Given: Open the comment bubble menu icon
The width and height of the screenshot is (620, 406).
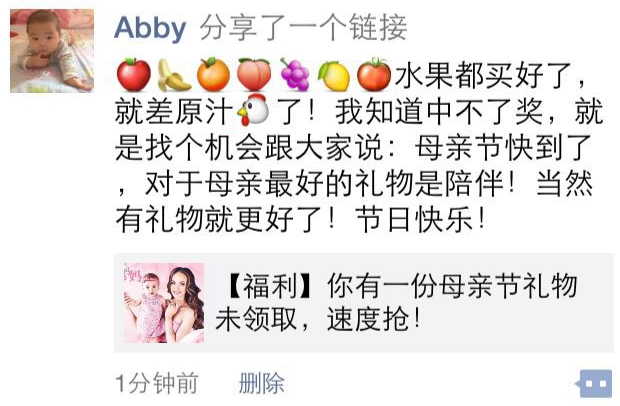Looking at the screenshot, I should tap(594, 383).
